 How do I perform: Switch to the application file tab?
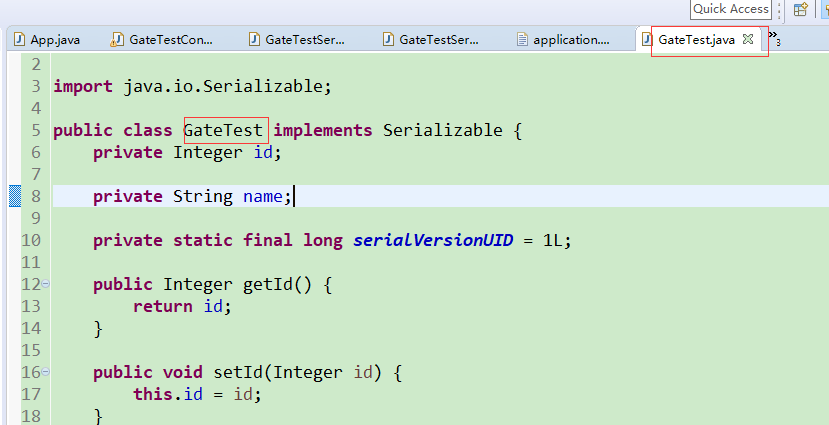coord(571,40)
